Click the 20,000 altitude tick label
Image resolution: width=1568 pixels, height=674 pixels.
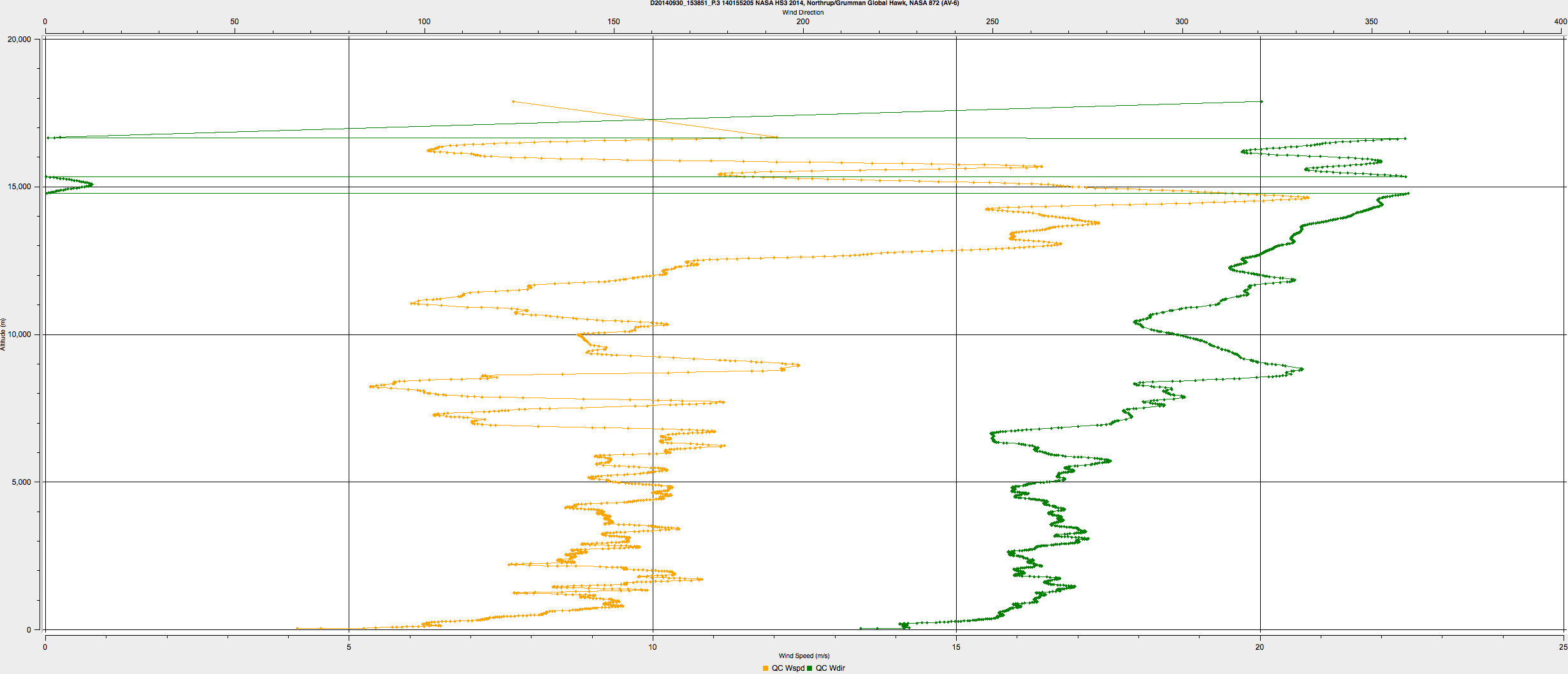click(x=19, y=39)
